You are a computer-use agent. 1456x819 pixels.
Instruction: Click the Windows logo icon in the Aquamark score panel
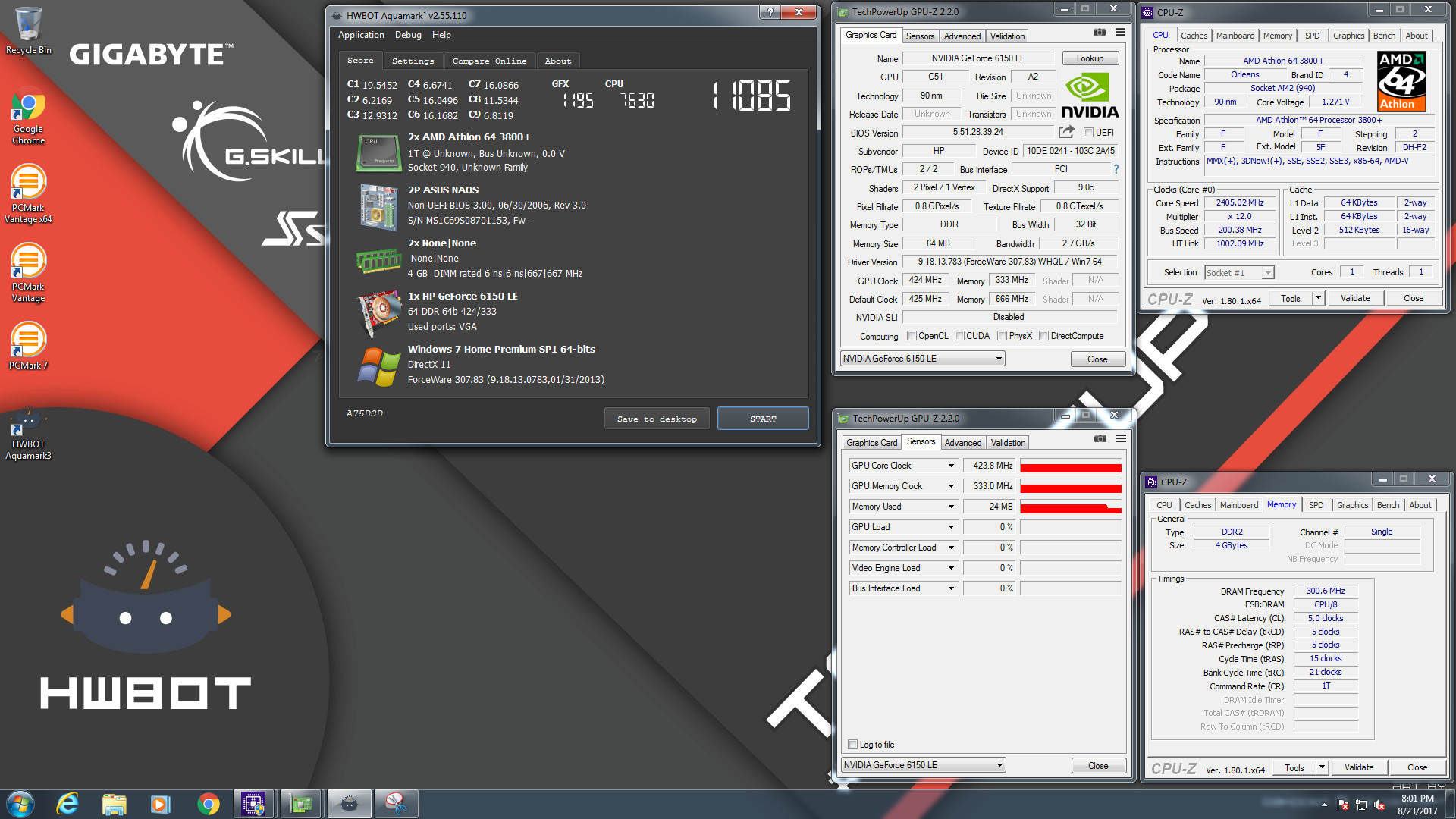click(378, 366)
